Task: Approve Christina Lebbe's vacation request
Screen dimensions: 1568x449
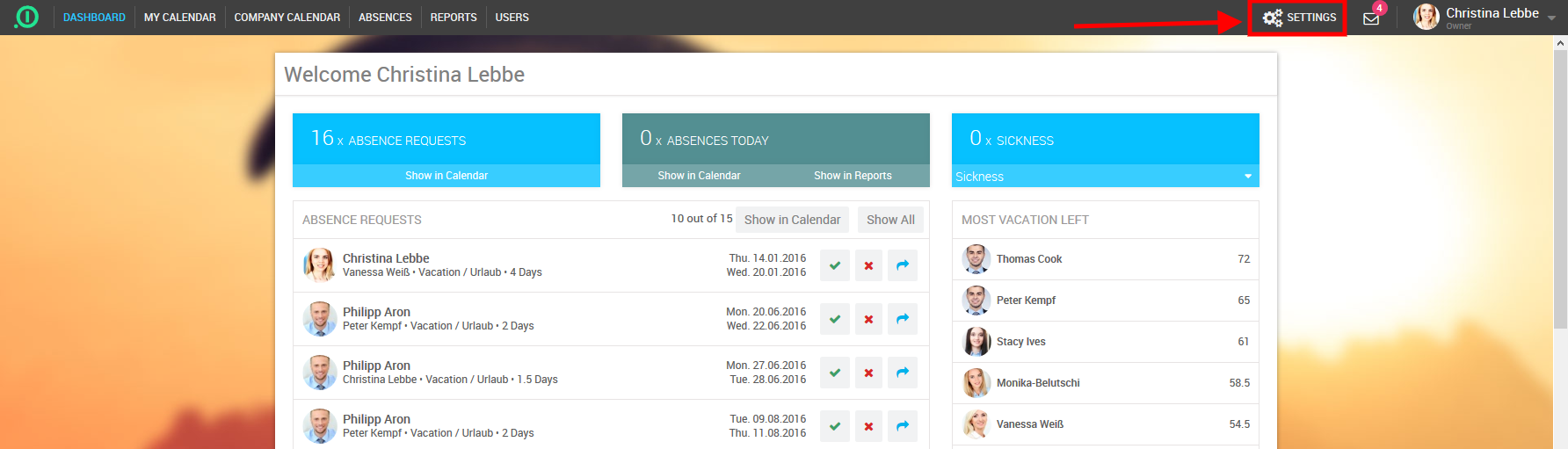Action: (x=835, y=265)
